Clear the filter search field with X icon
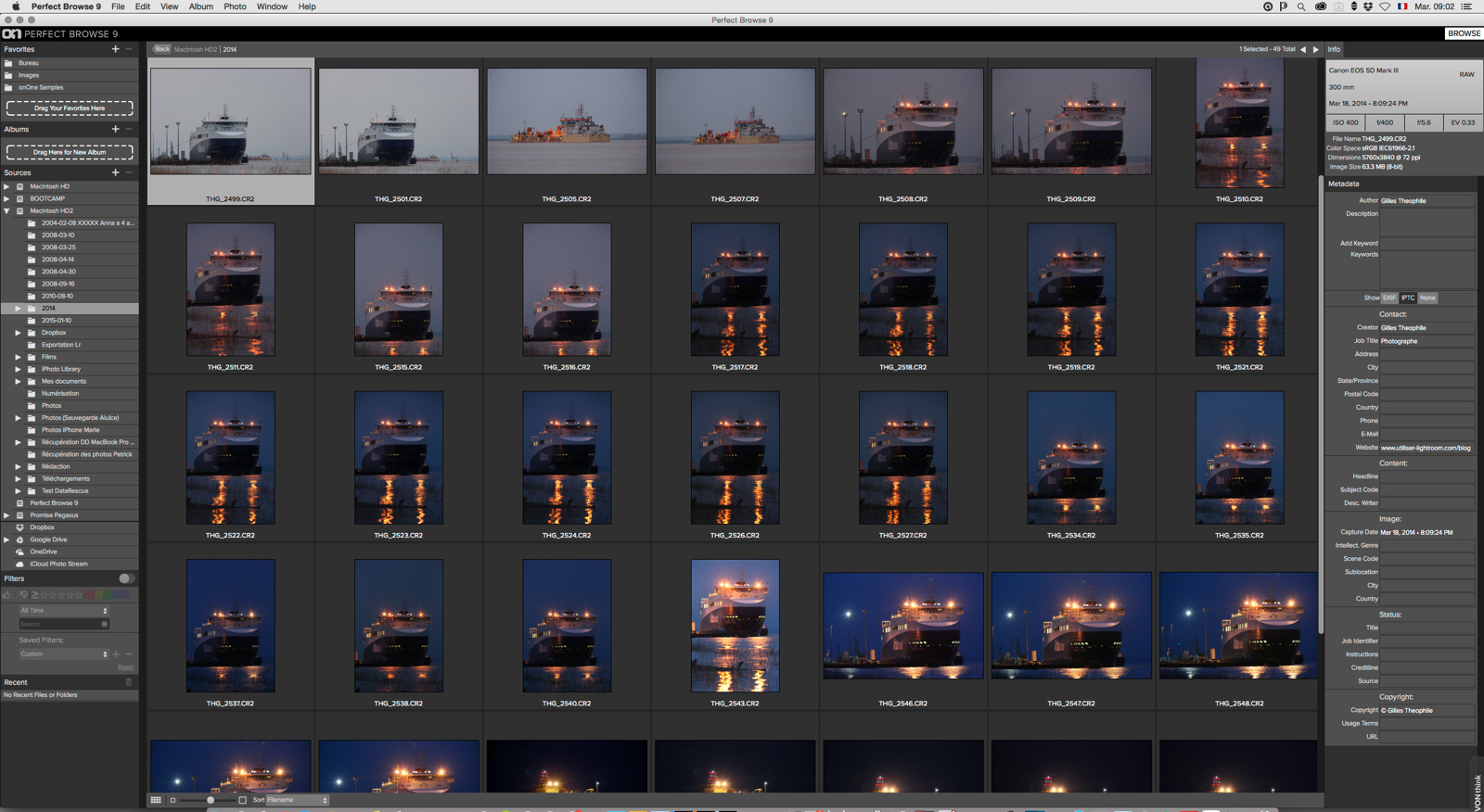This screenshot has height=812, width=1484. point(105,624)
